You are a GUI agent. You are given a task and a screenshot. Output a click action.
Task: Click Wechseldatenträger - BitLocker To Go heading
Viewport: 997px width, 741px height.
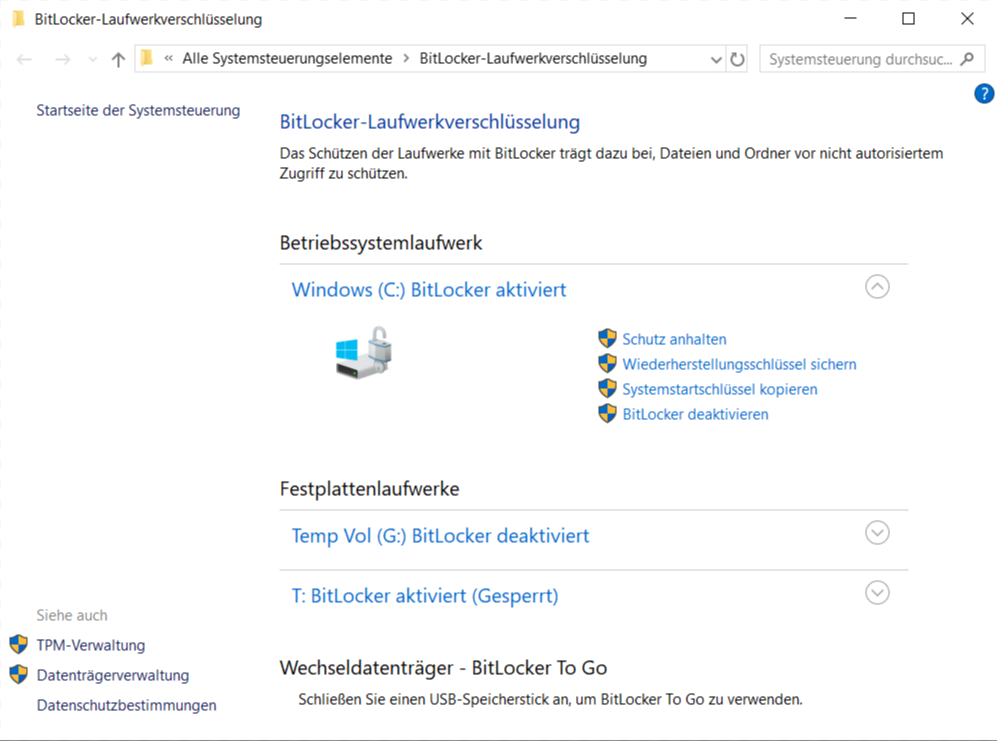pos(443,668)
